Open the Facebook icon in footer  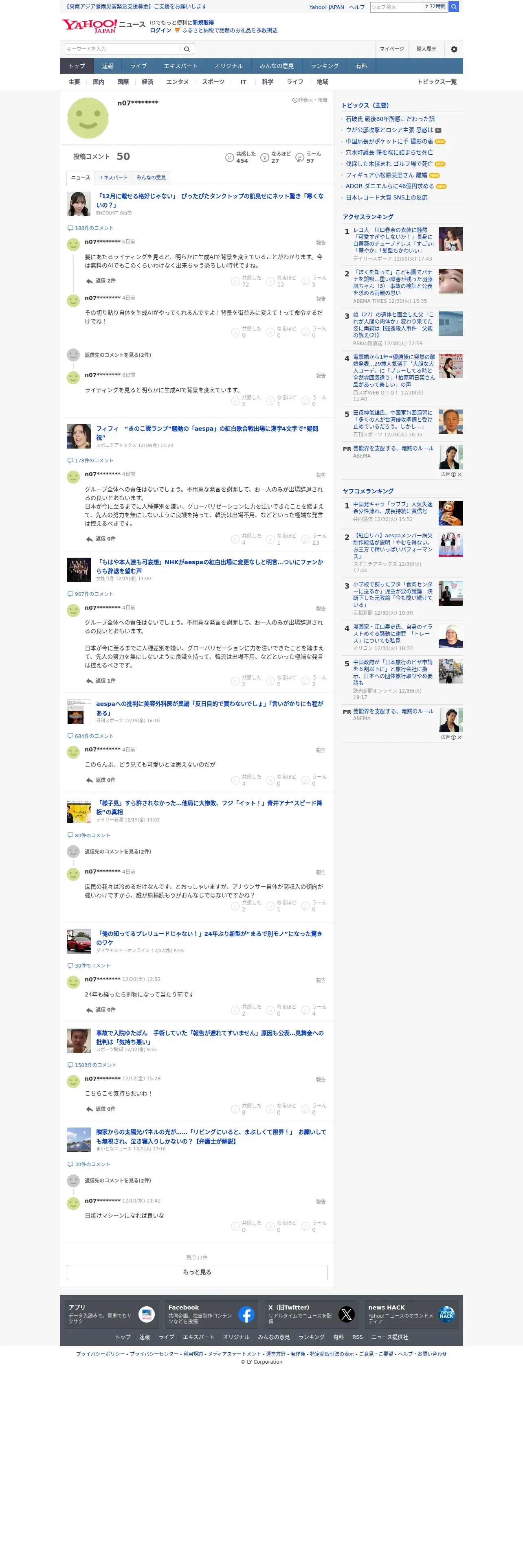coord(246,1315)
